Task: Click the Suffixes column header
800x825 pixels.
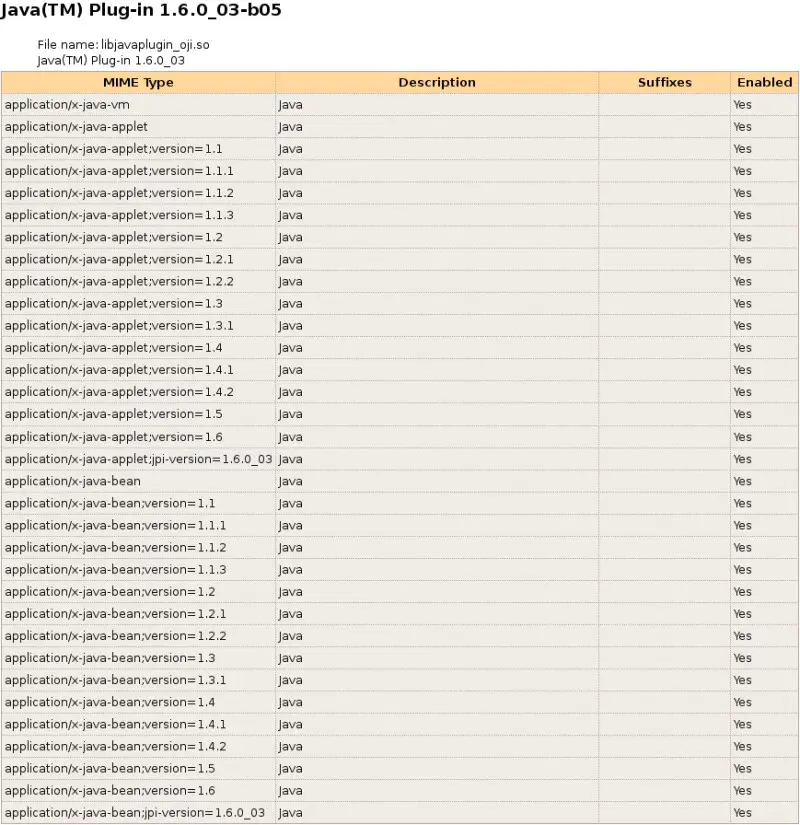Action: 664,83
